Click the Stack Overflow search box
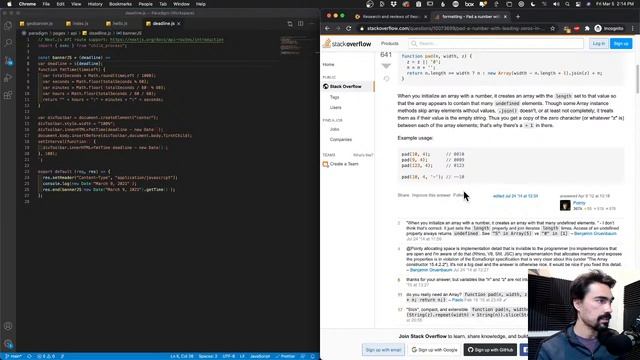 497,44
